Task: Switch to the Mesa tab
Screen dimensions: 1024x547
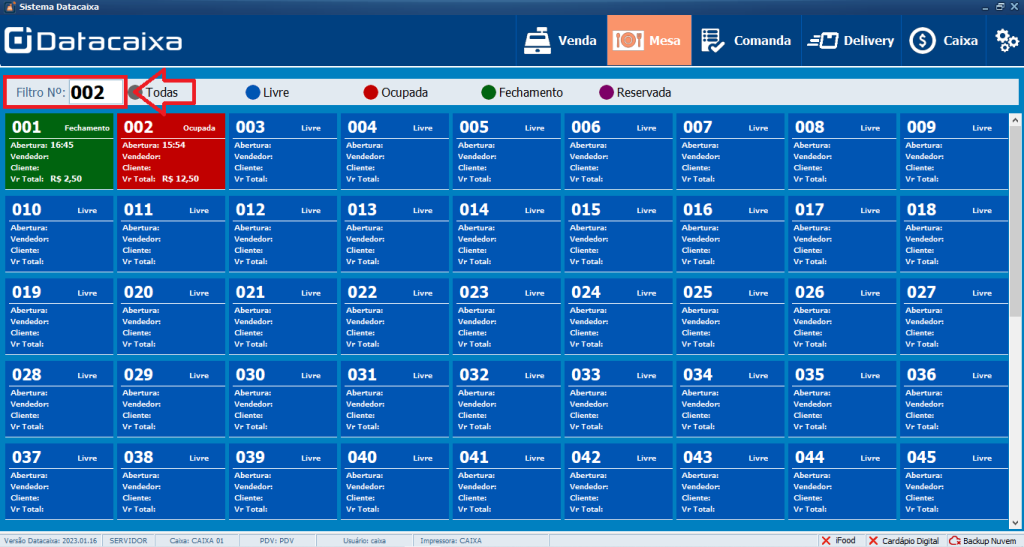Action: (648, 41)
